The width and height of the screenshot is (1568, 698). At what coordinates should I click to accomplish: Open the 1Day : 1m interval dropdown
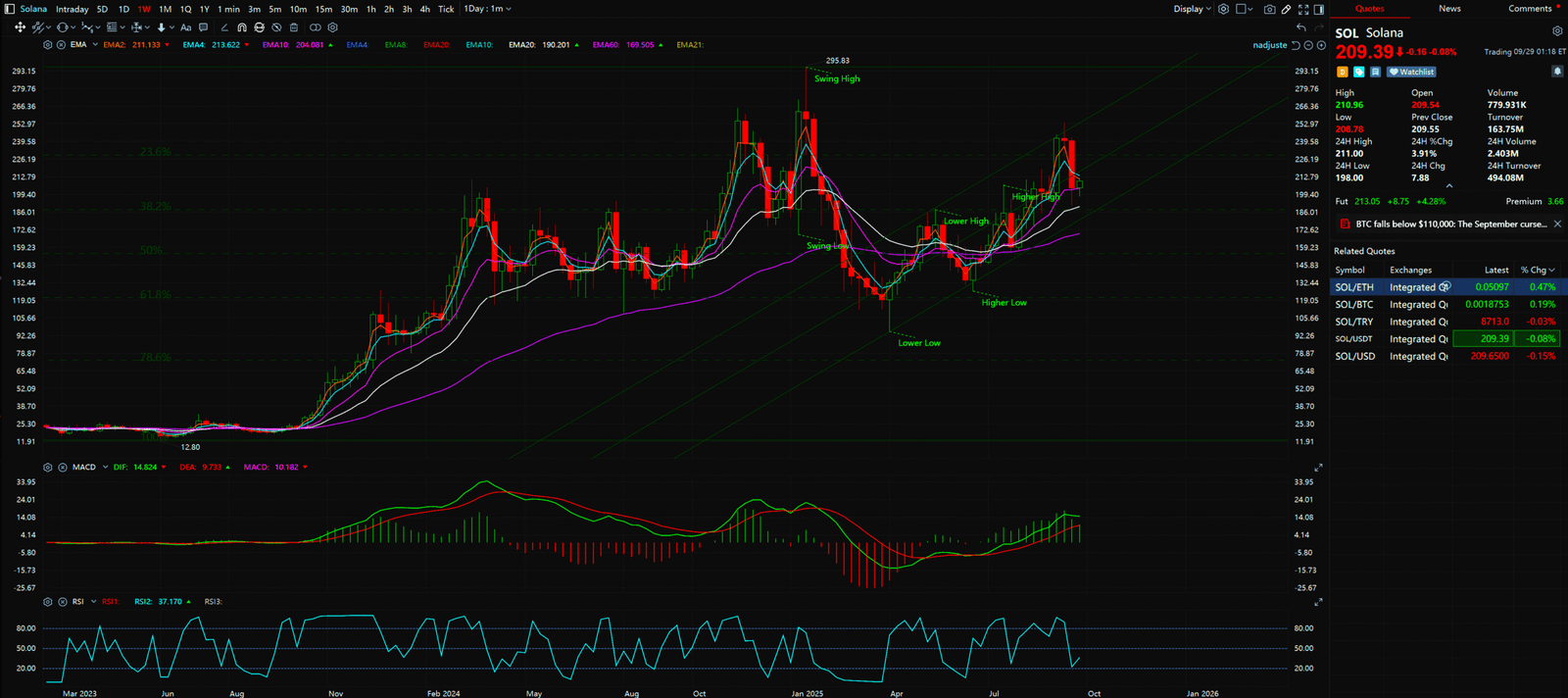point(487,9)
